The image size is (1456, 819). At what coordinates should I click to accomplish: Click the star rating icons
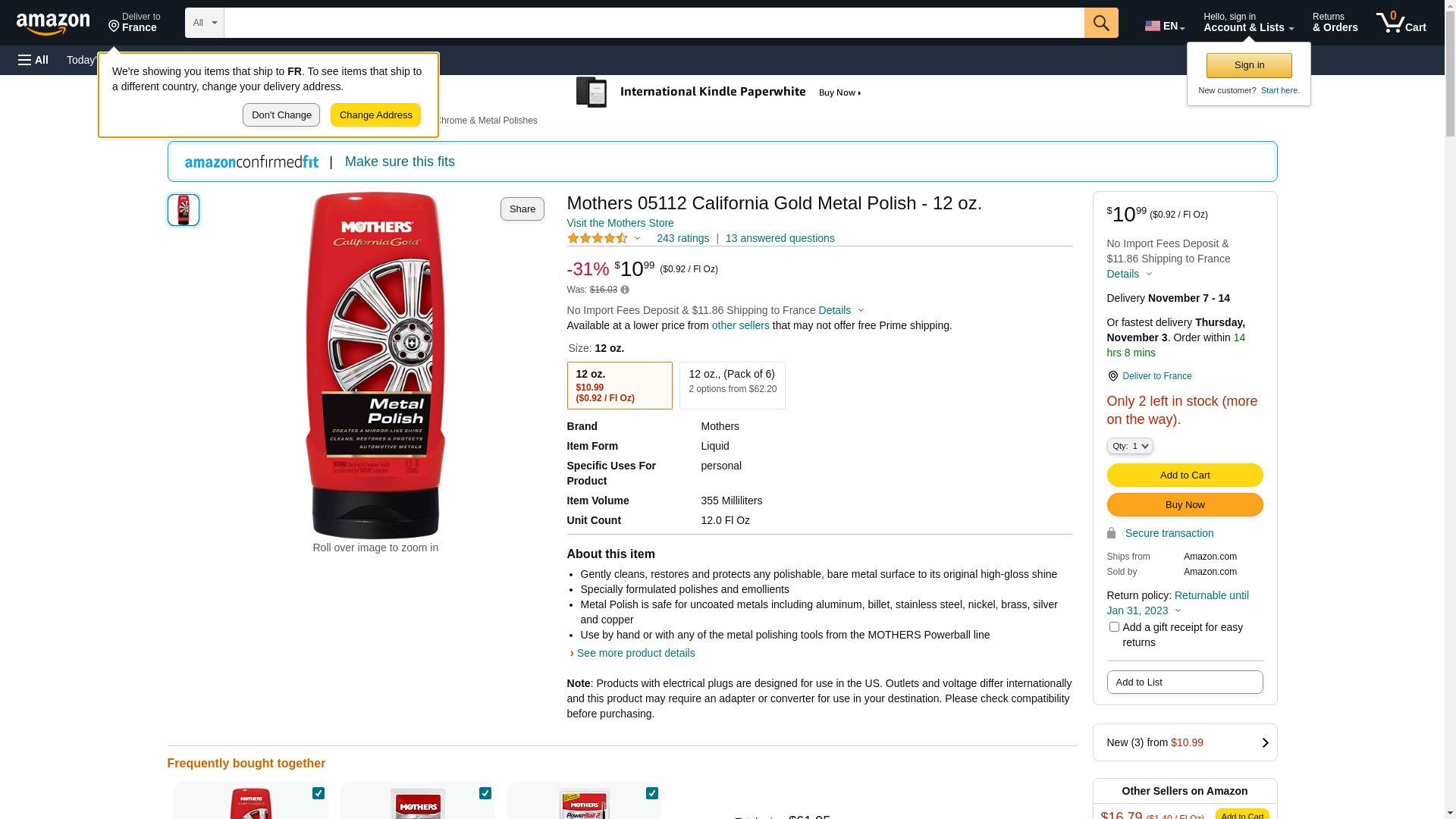click(x=598, y=239)
